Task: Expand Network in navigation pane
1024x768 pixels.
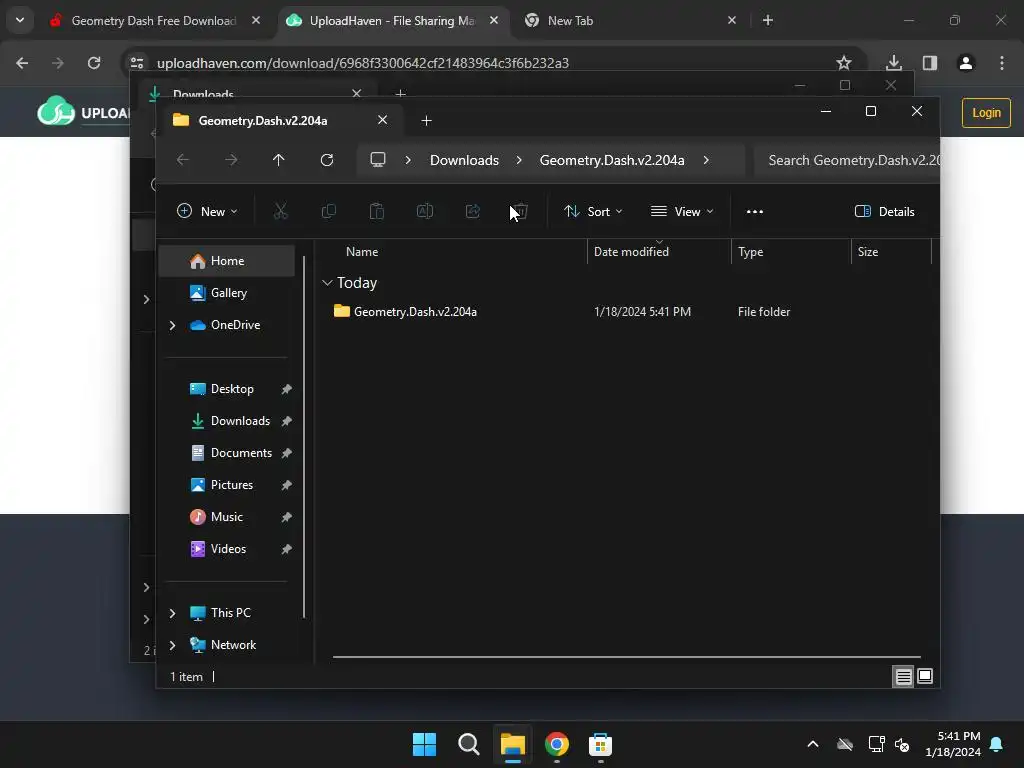Action: [x=172, y=645]
